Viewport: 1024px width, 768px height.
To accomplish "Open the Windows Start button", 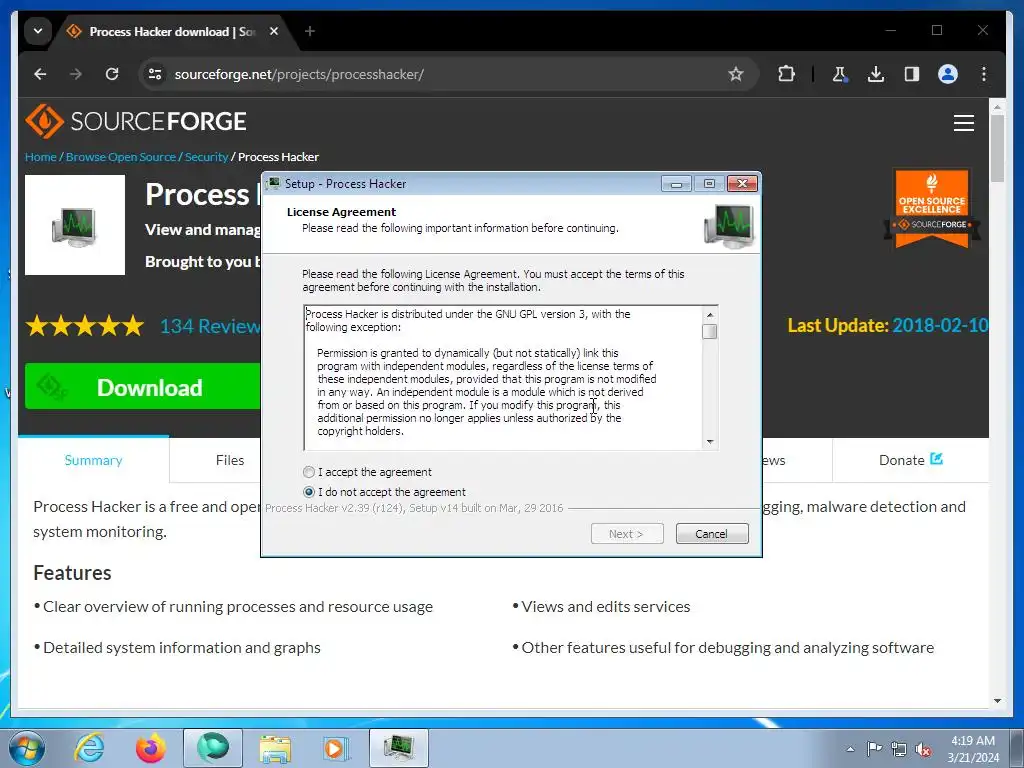I will click(27, 748).
